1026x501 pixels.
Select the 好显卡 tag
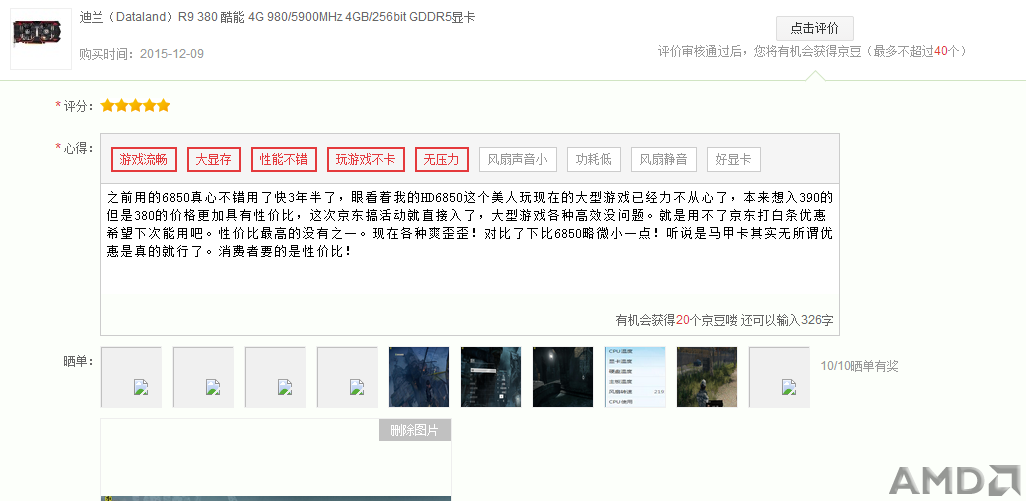734,160
